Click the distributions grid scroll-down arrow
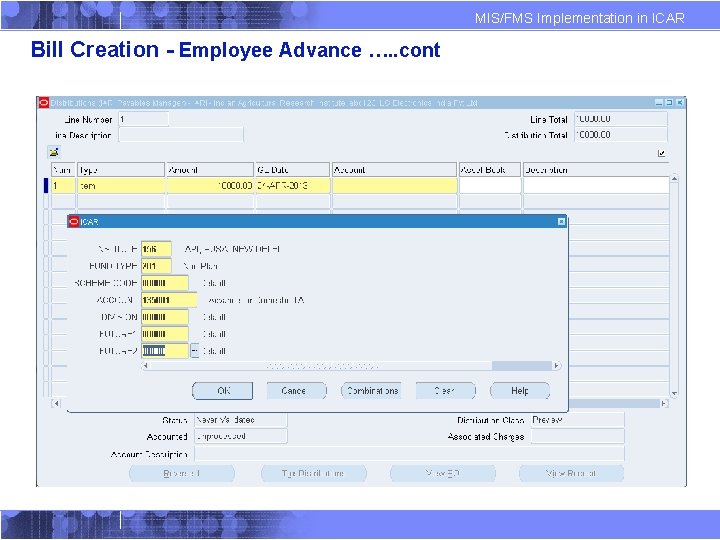Viewport: 720px width, 540px height. click(x=674, y=393)
